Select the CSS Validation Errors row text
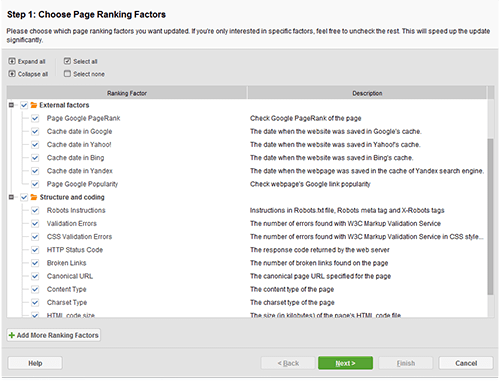500x381 pixels. pos(79,237)
